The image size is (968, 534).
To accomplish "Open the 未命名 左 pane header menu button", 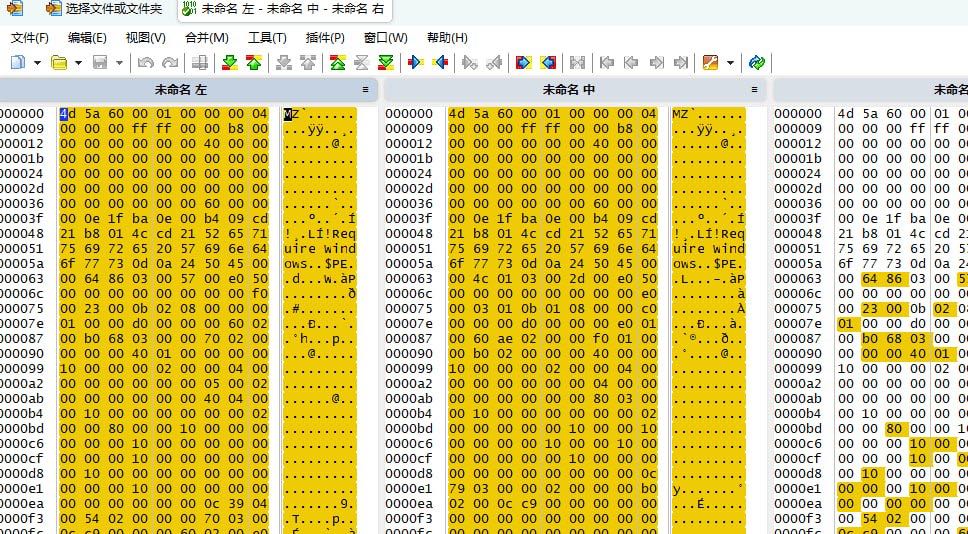I will [365, 90].
